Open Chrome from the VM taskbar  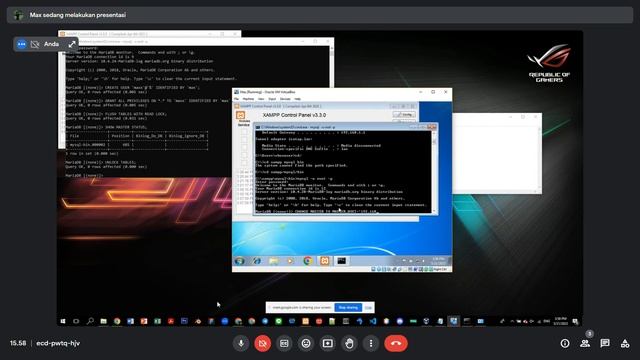(x=307, y=261)
